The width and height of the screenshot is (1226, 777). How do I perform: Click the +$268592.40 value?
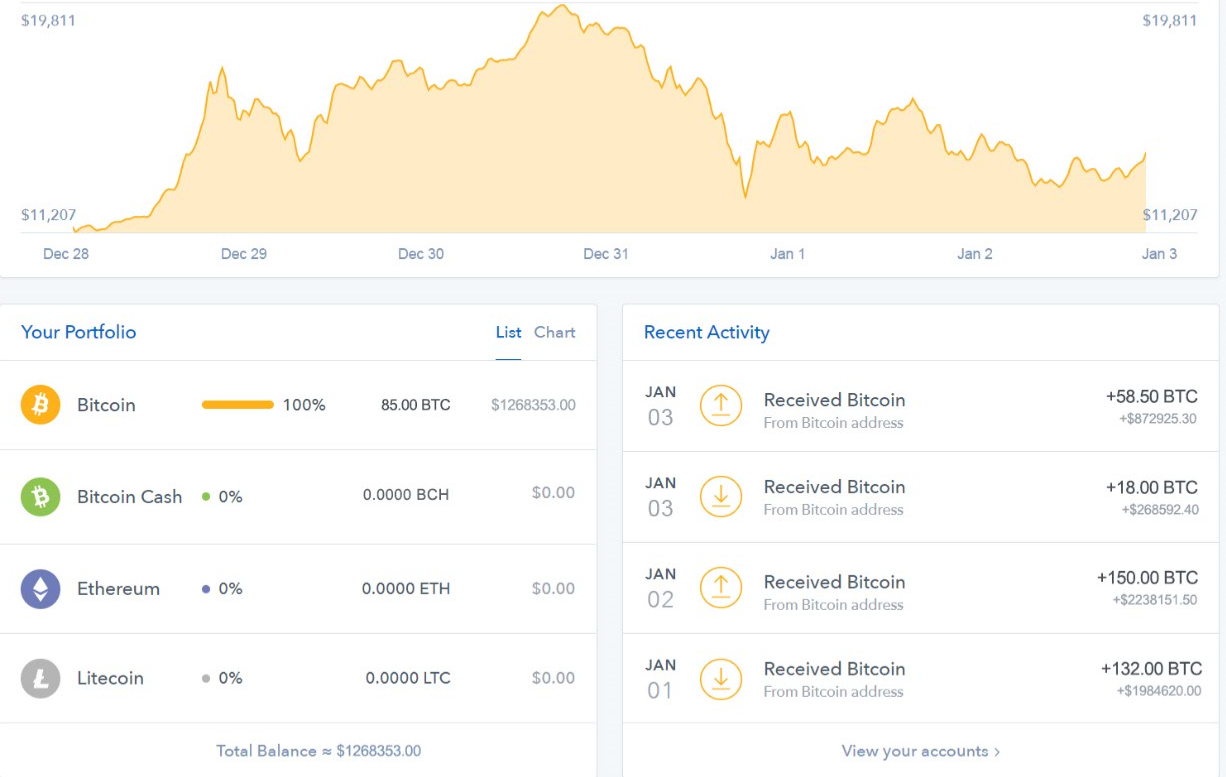[x=1160, y=510]
